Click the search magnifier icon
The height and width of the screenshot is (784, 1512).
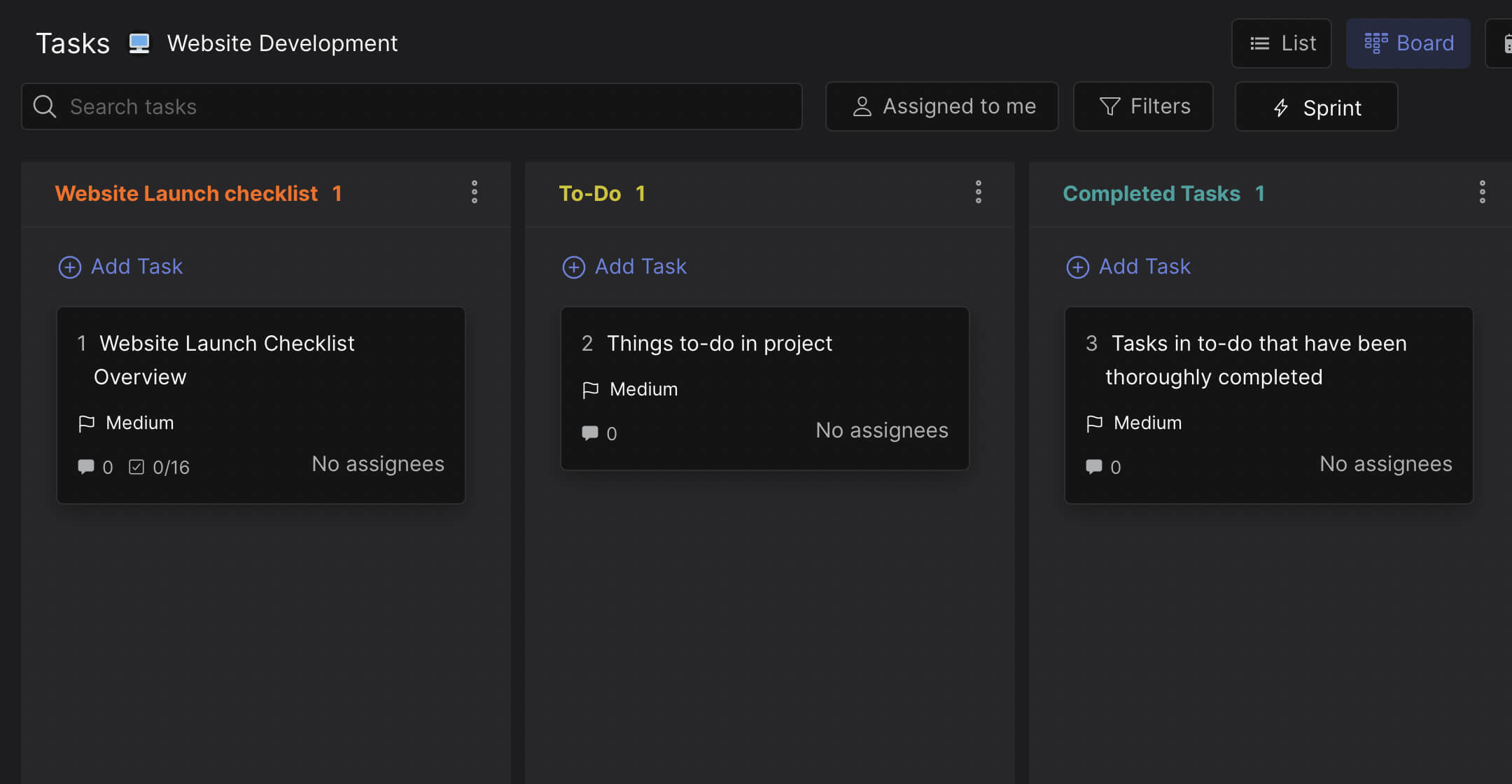click(x=44, y=106)
